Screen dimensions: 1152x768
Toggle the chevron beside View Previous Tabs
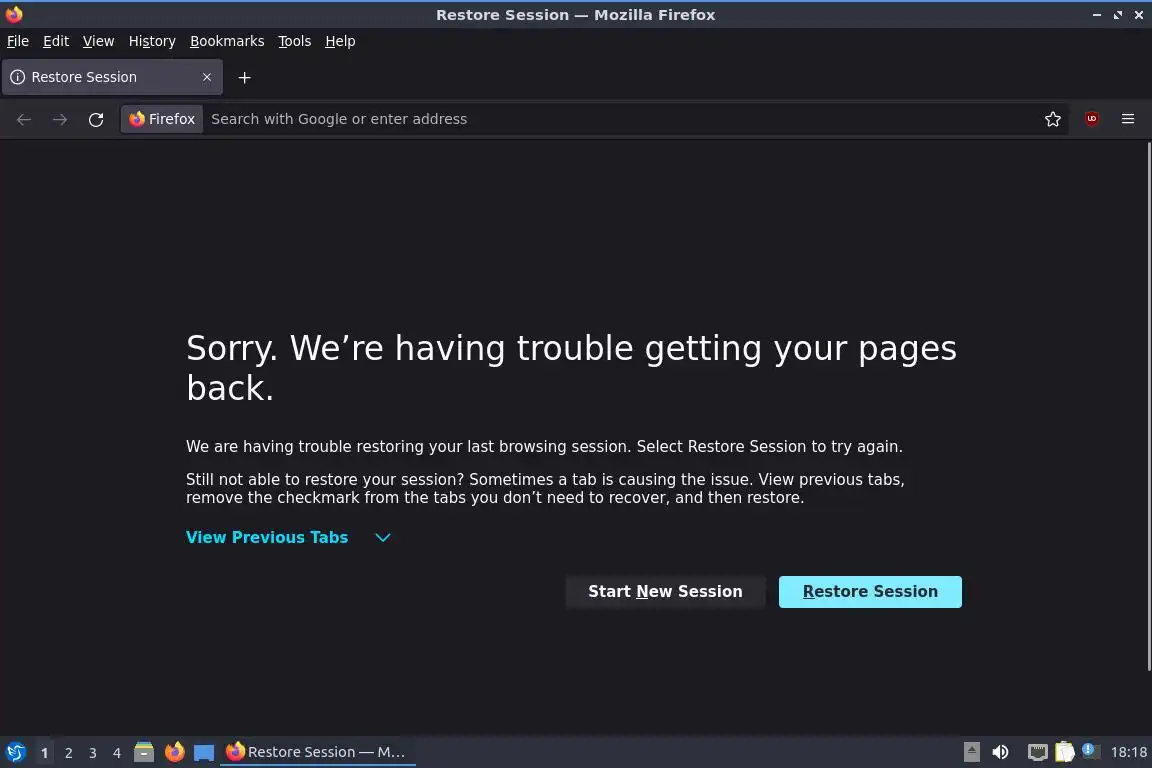[383, 537]
